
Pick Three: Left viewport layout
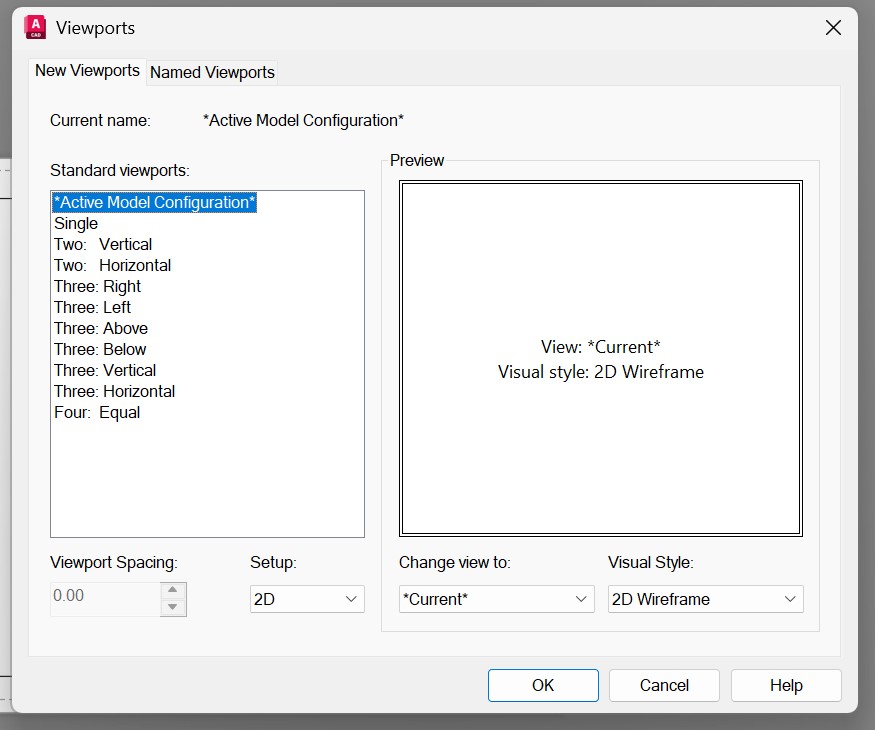[x=93, y=308]
